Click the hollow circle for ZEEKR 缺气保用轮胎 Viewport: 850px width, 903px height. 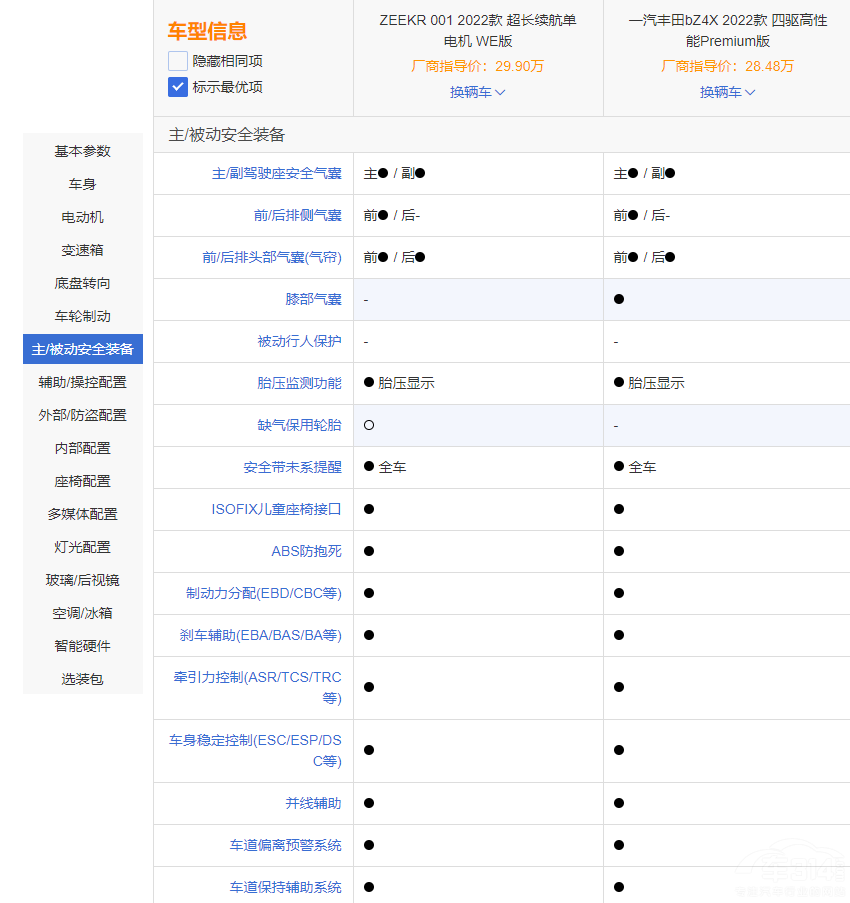[369, 425]
